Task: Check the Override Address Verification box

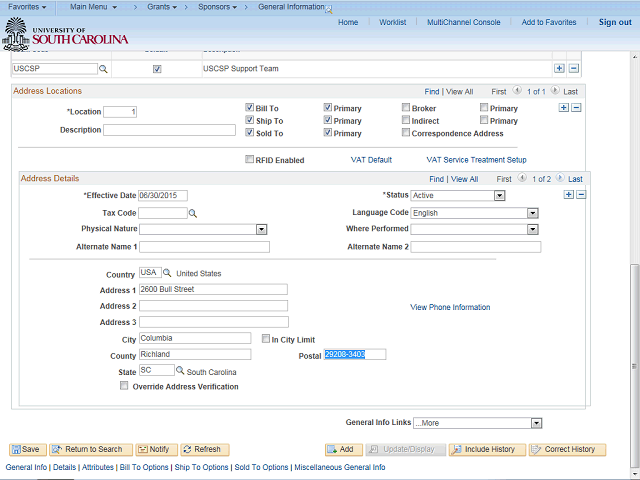Action: (124, 386)
